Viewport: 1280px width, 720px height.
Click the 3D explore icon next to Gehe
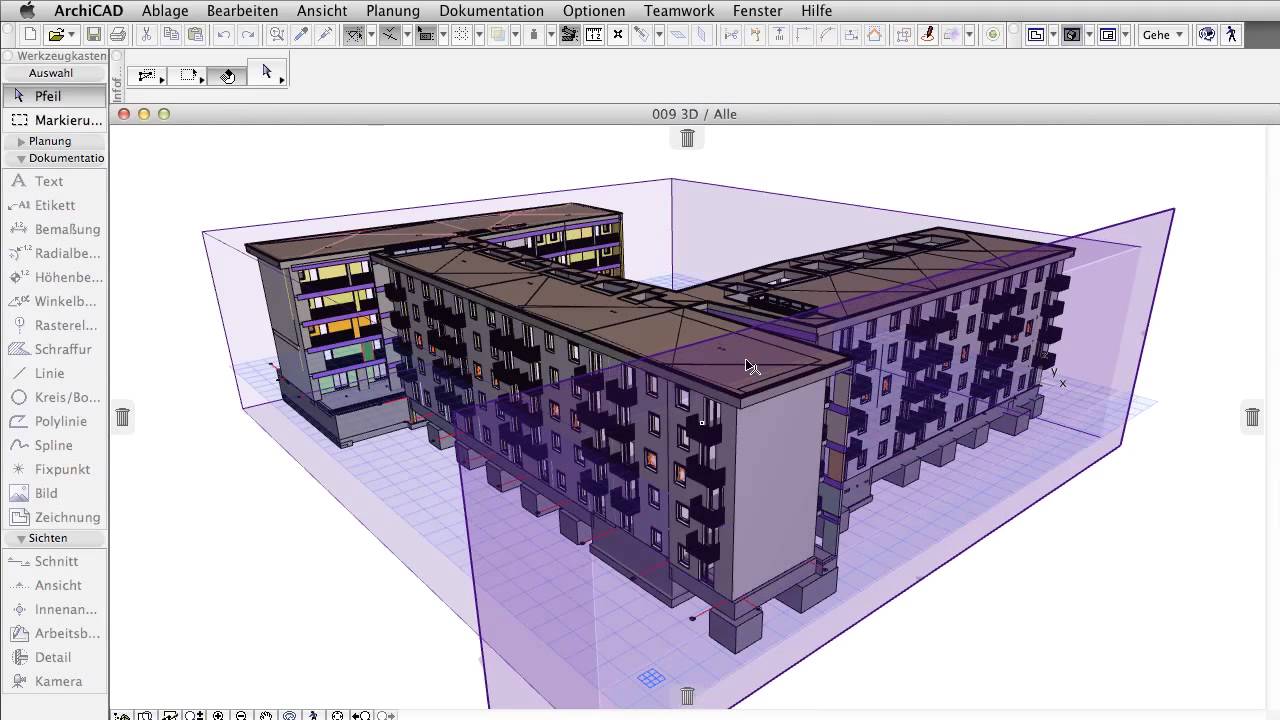point(1206,34)
